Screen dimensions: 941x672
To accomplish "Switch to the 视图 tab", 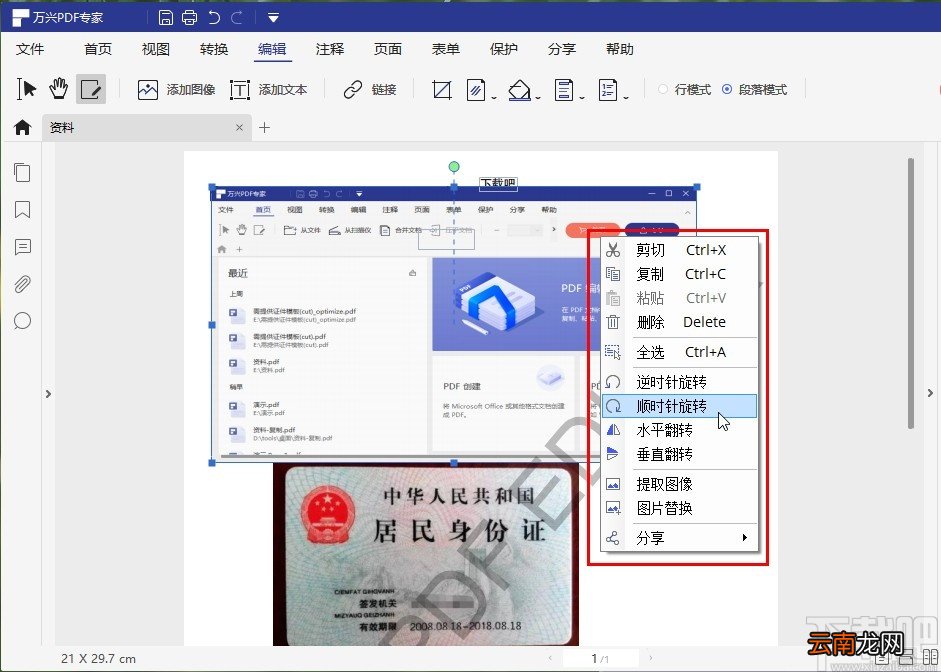I will [155, 49].
